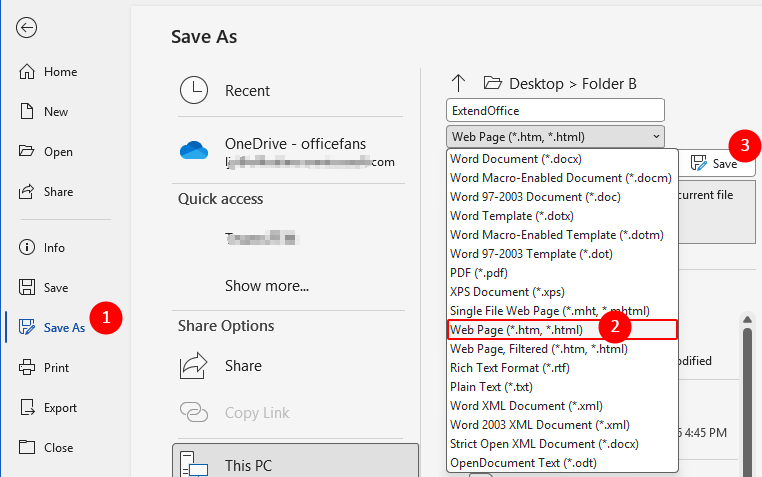Click the Save button next to file type
Screen dimensions: 762x477
point(715,164)
